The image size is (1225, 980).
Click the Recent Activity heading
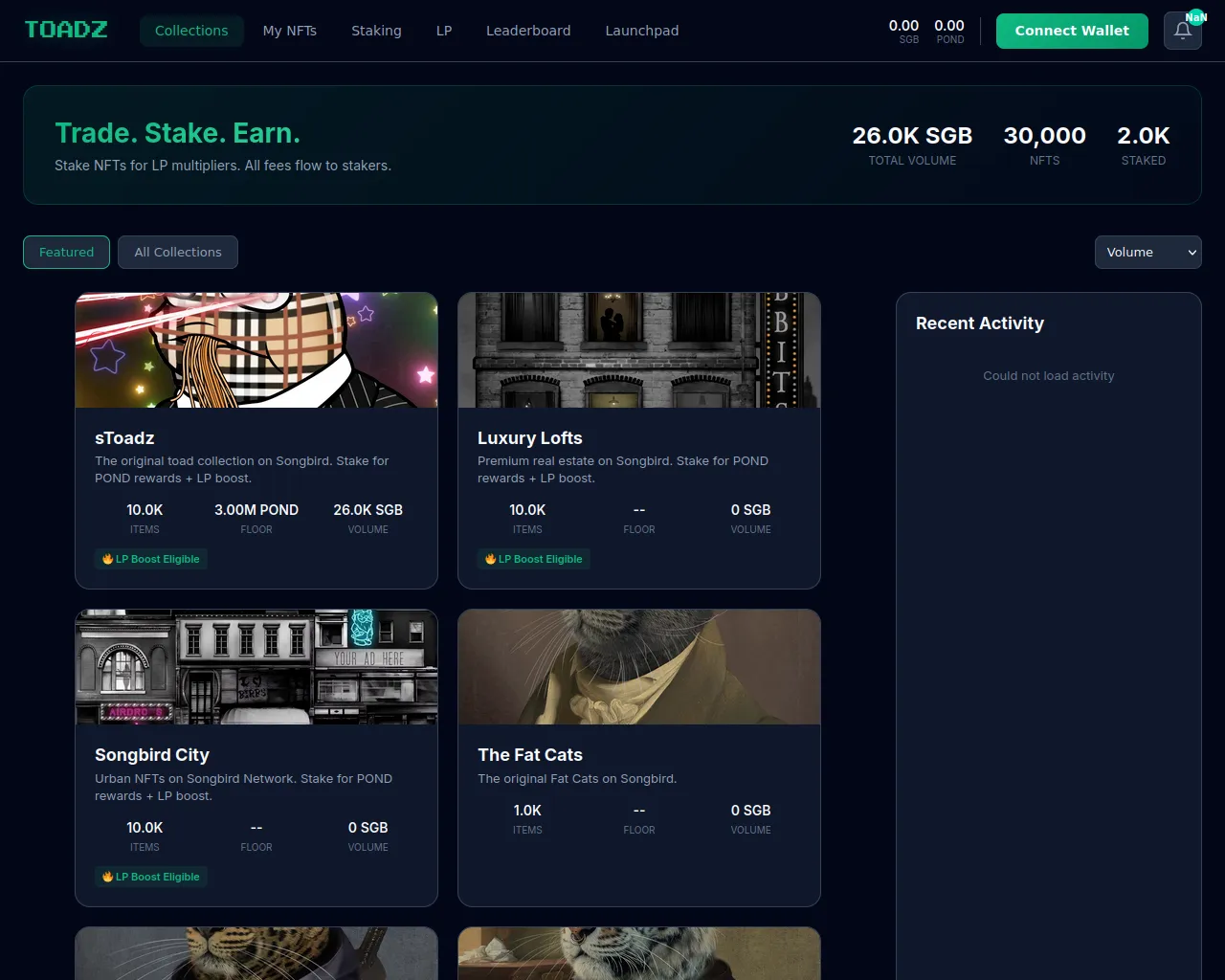[980, 323]
